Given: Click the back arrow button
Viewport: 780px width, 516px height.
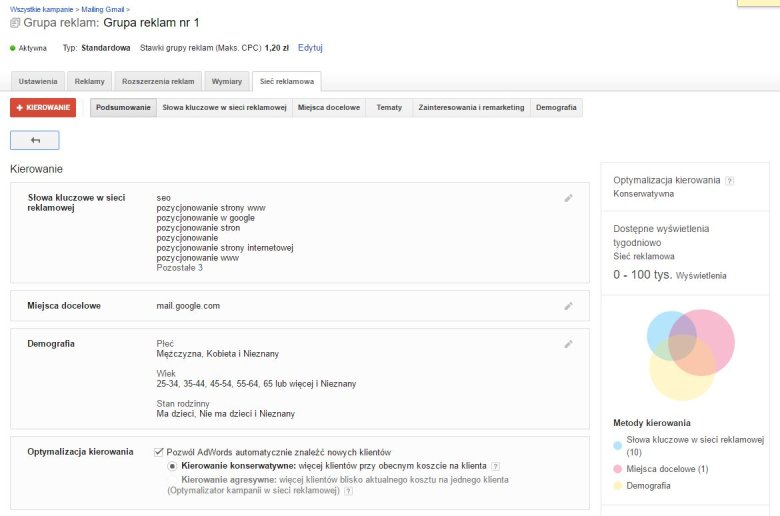Looking at the screenshot, I should [x=35, y=141].
